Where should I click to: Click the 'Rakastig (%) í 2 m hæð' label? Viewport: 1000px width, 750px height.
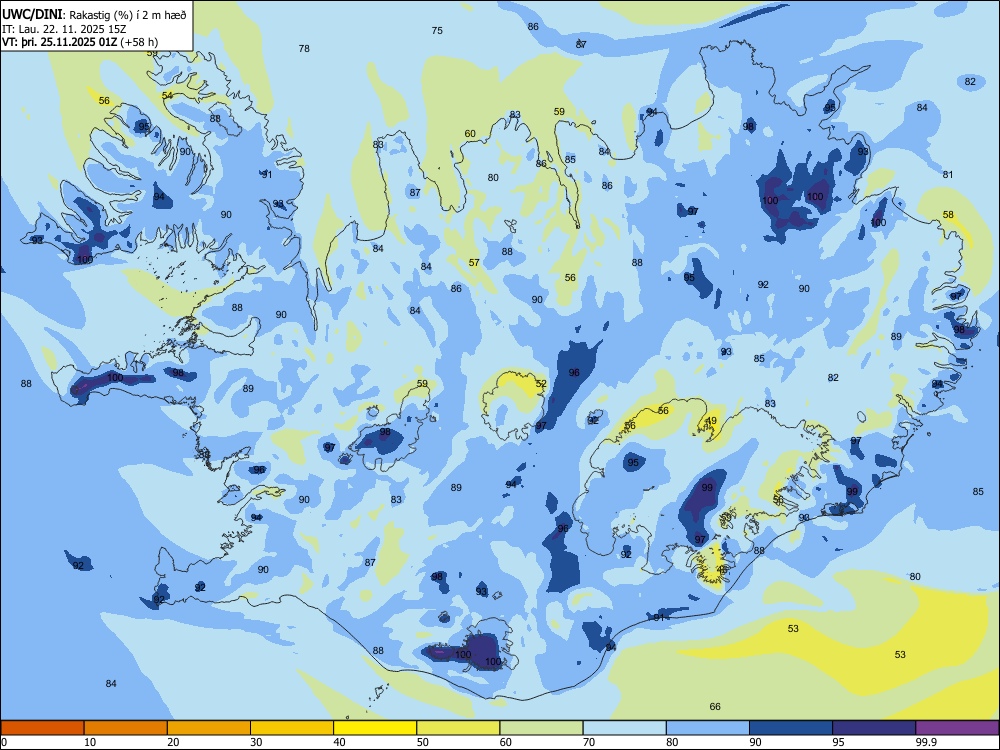[x=128, y=15]
